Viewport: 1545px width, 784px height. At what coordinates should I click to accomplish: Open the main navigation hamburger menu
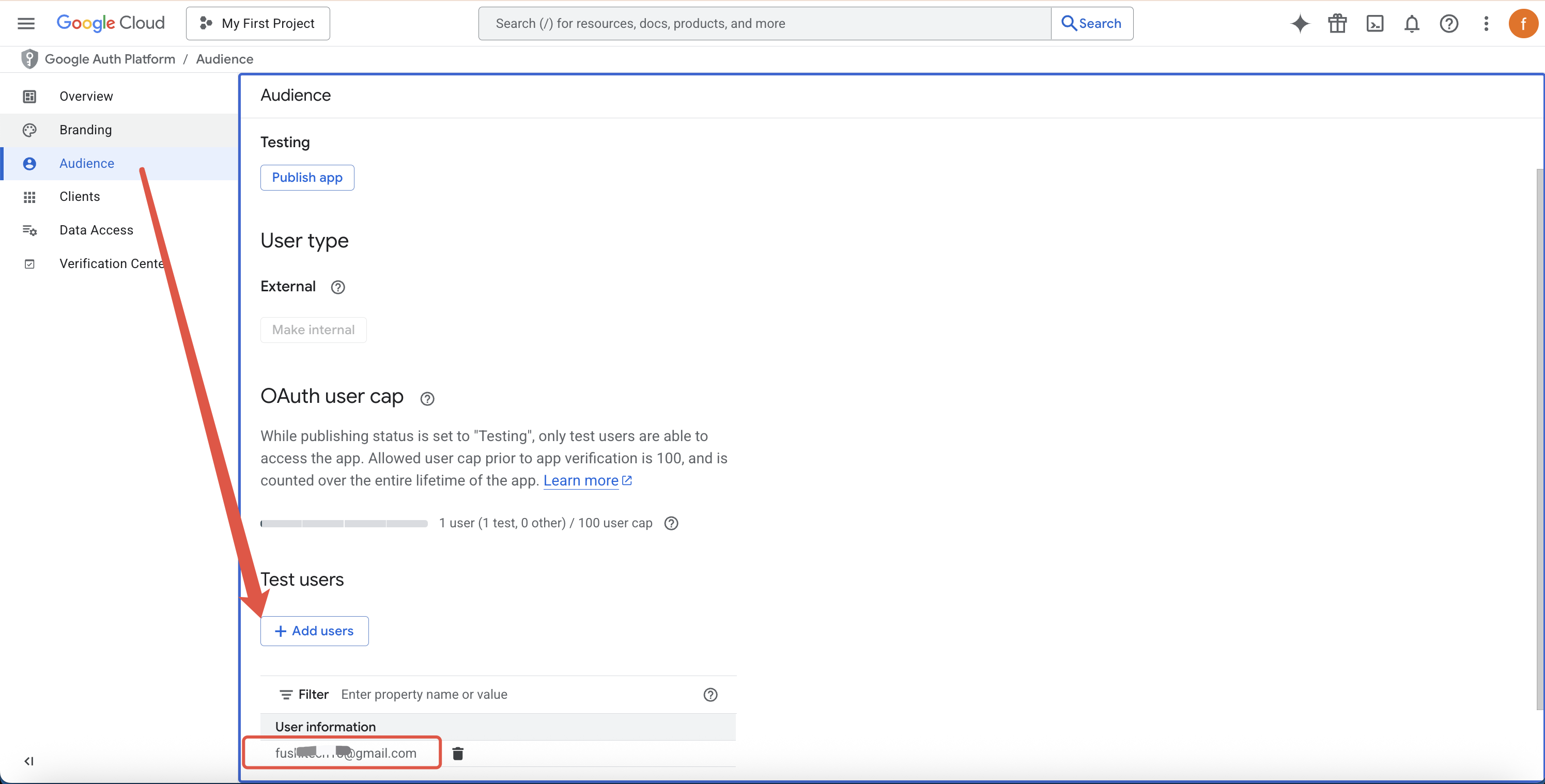(26, 23)
